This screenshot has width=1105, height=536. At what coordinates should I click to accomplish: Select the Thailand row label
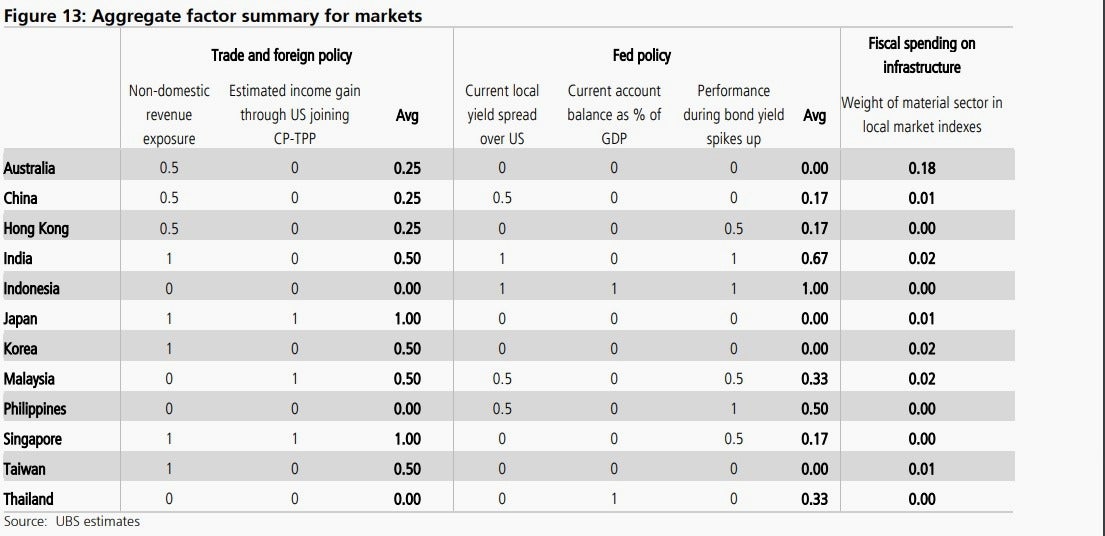pyautogui.click(x=28, y=499)
